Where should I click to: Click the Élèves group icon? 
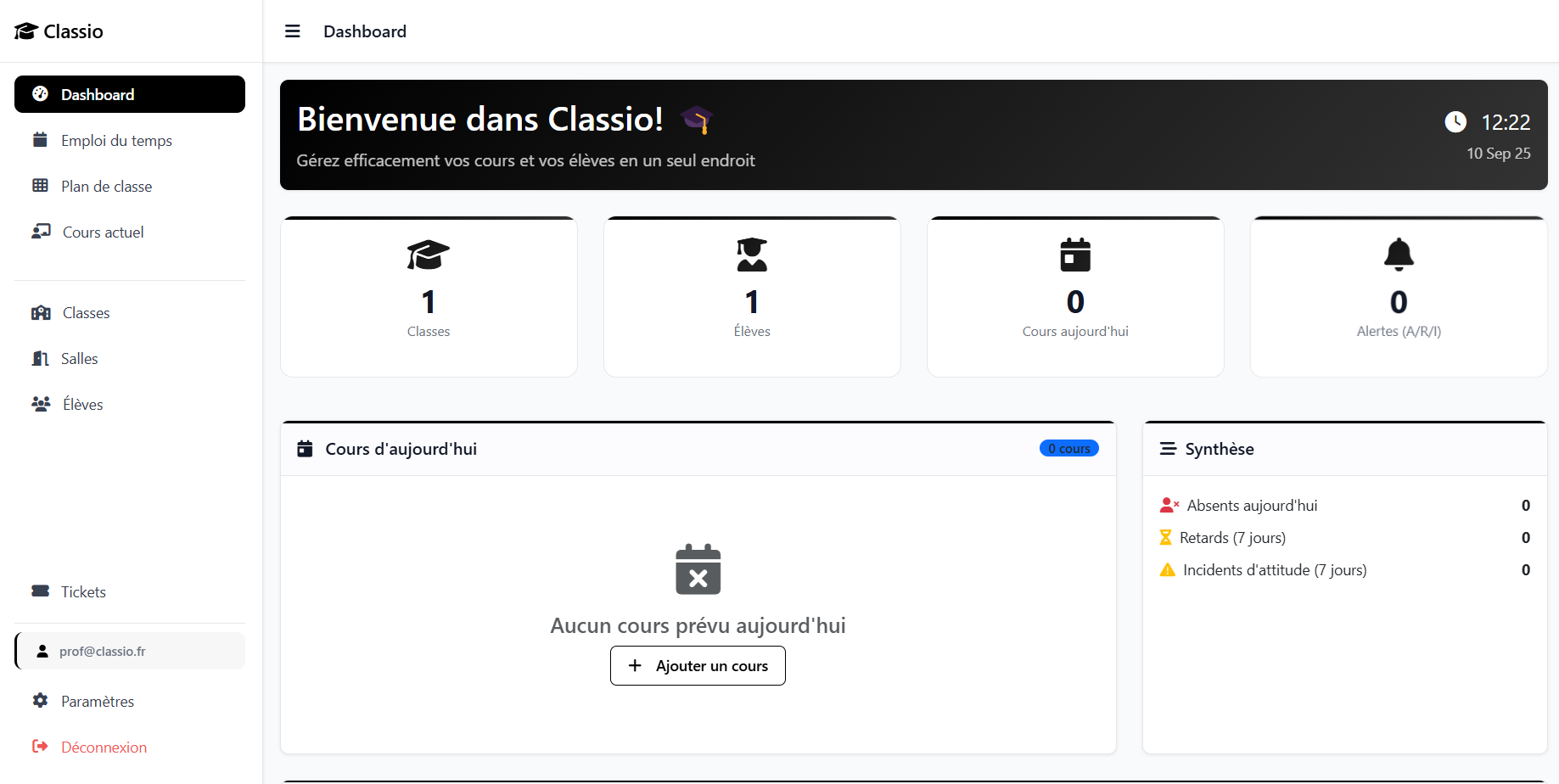[41, 405]
